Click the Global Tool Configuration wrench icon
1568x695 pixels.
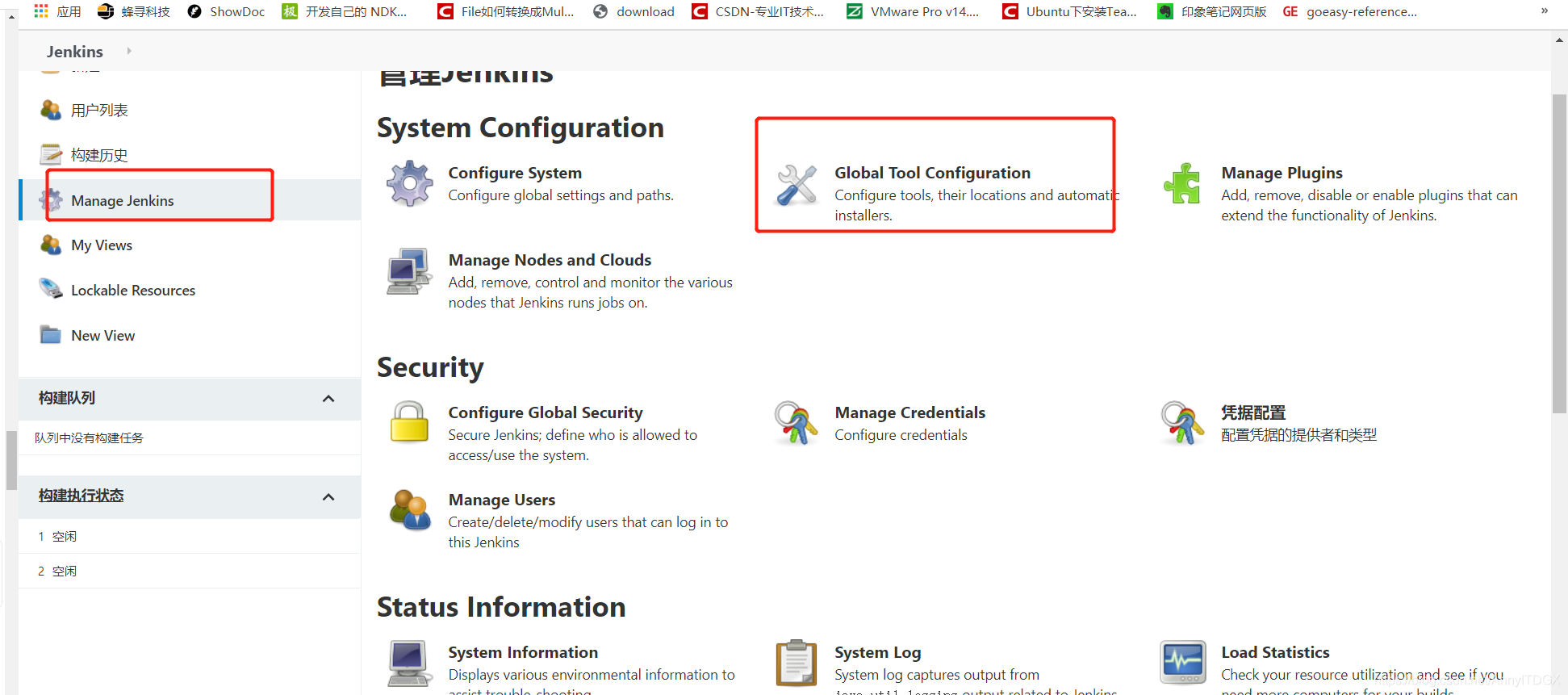pos(797,184)
